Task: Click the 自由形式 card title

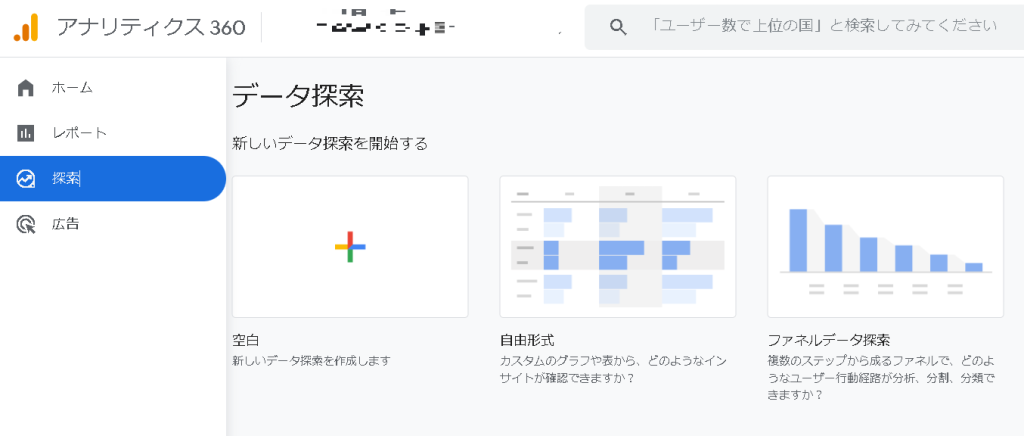Action: point(527,340)
